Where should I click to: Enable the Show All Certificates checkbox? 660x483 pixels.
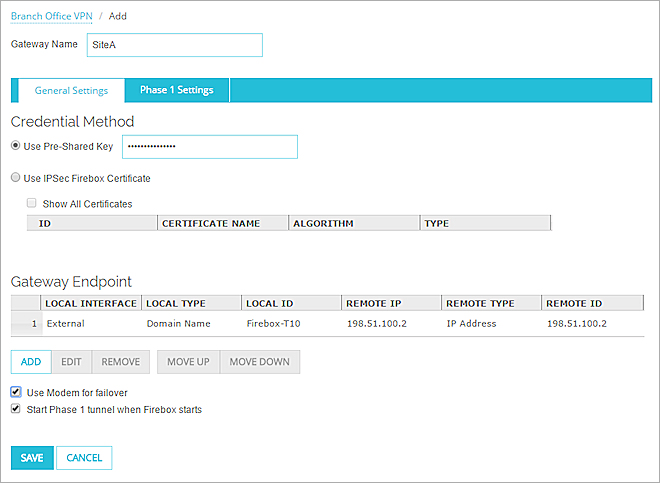pos(32,204)
